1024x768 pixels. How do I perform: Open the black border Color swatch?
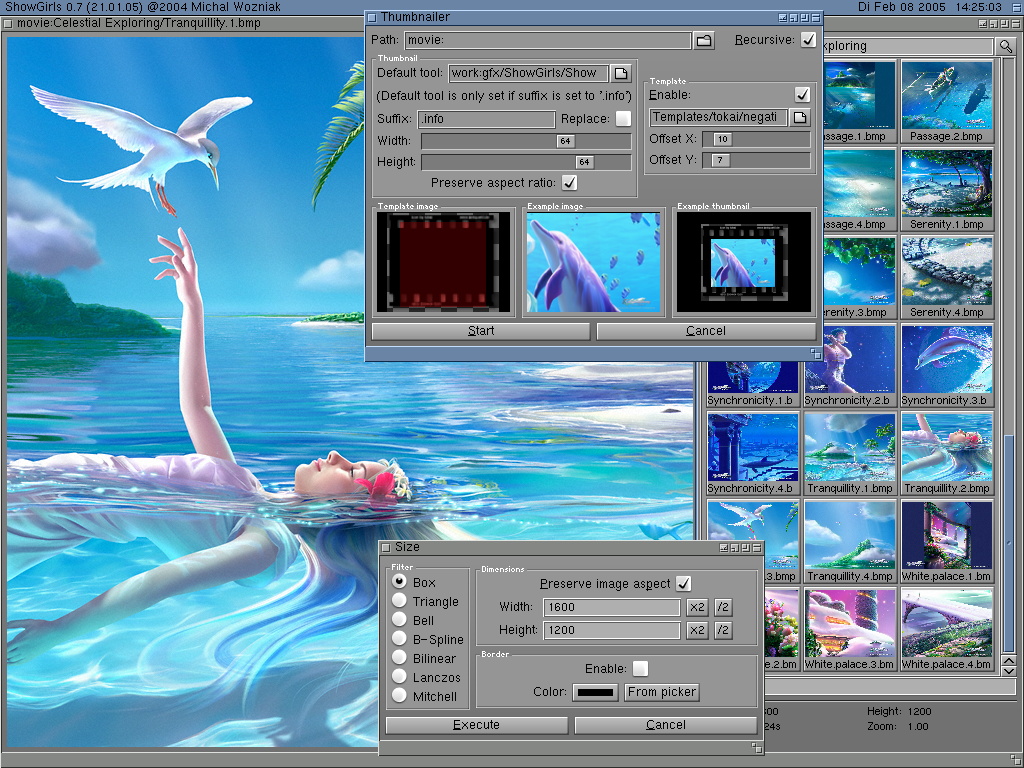tap(595, 692)
